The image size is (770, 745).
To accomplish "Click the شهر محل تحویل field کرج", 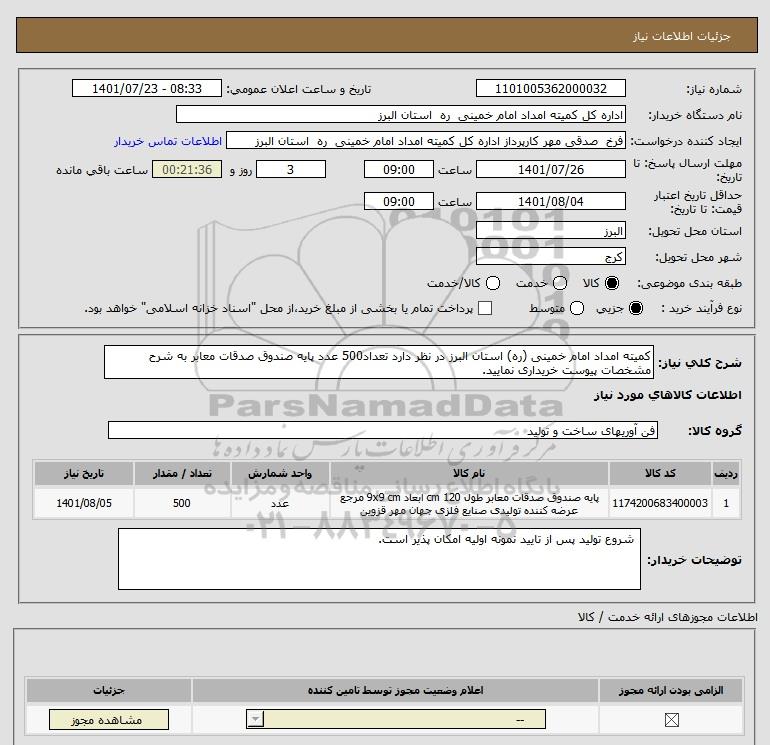I will tap(550, 256).
